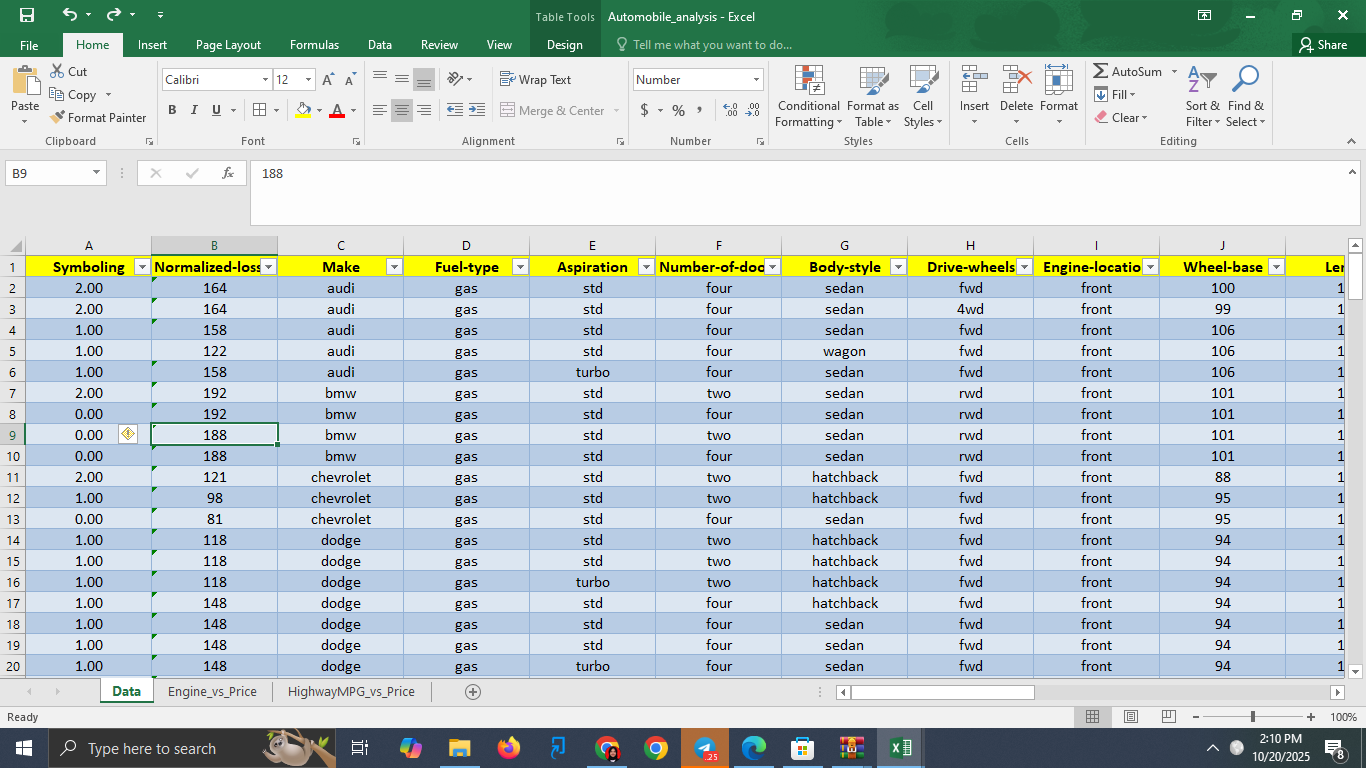The image size is (1366, 768).
Task: Increase font size with the larger A
Action: [329, 80]
